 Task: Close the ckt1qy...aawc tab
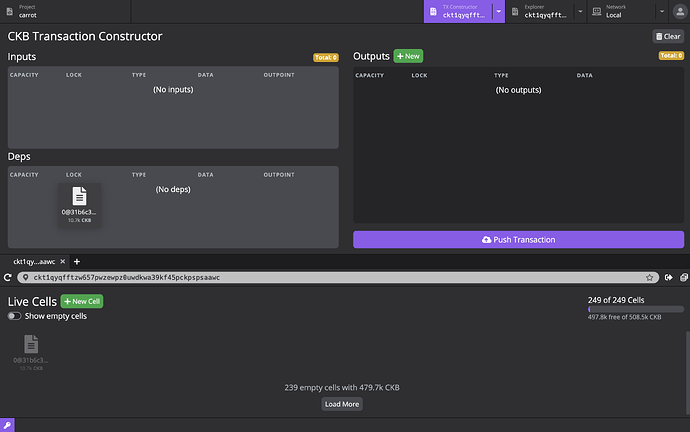(62, 261)
